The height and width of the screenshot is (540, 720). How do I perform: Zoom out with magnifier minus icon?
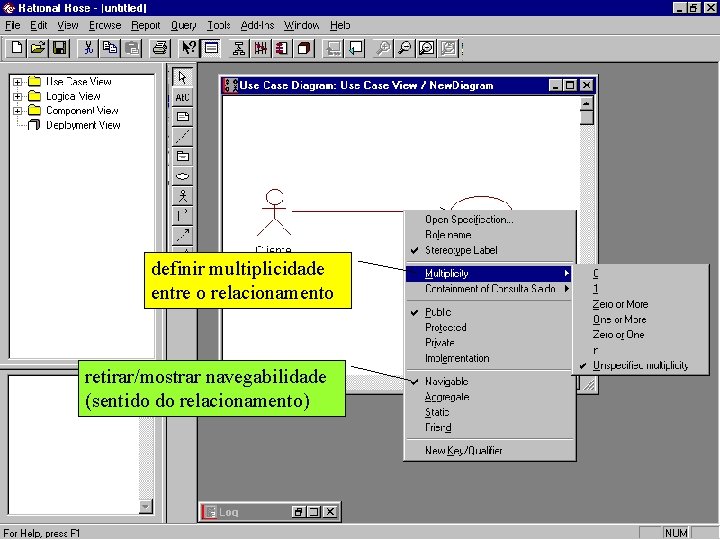tap(405, 48)
